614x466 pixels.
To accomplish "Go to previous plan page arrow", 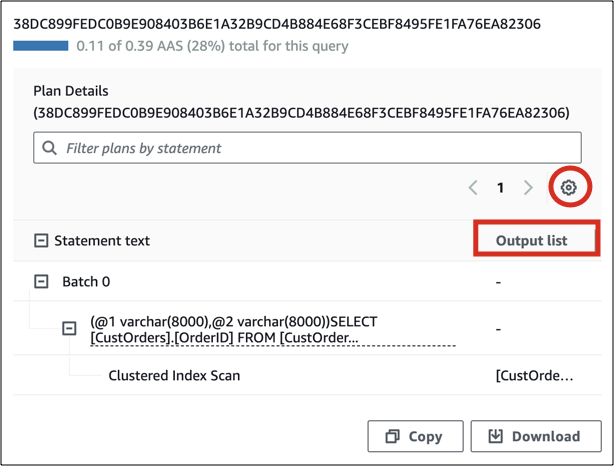I will point(474,188).
